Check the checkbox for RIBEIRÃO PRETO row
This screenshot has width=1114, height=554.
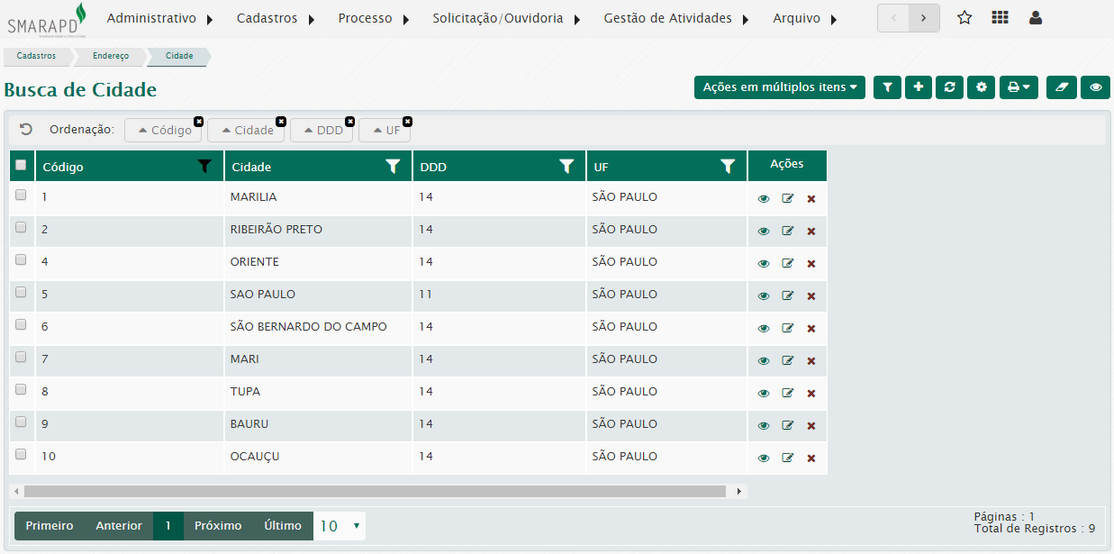[21, 228]
